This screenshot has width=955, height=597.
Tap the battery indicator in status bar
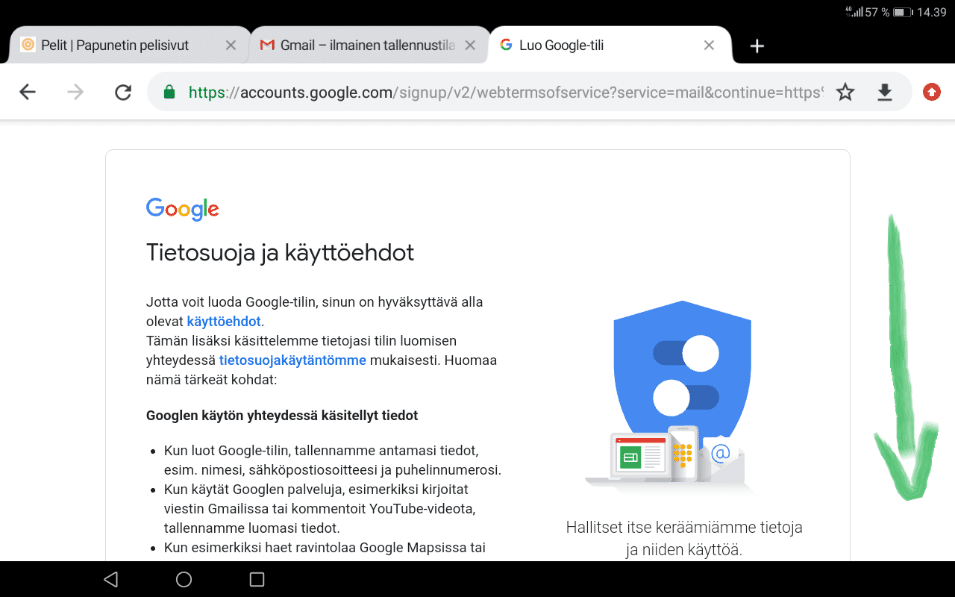pyautogui.click(x=903, y=12)
